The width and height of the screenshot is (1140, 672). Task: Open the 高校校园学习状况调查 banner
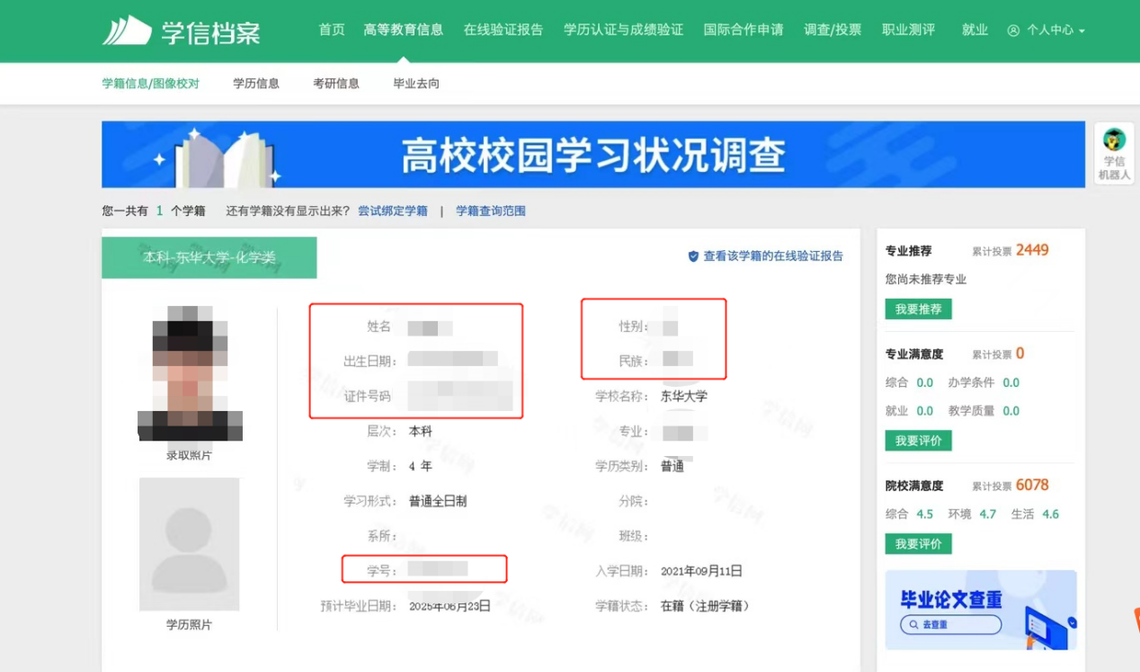tap(593, 154)
